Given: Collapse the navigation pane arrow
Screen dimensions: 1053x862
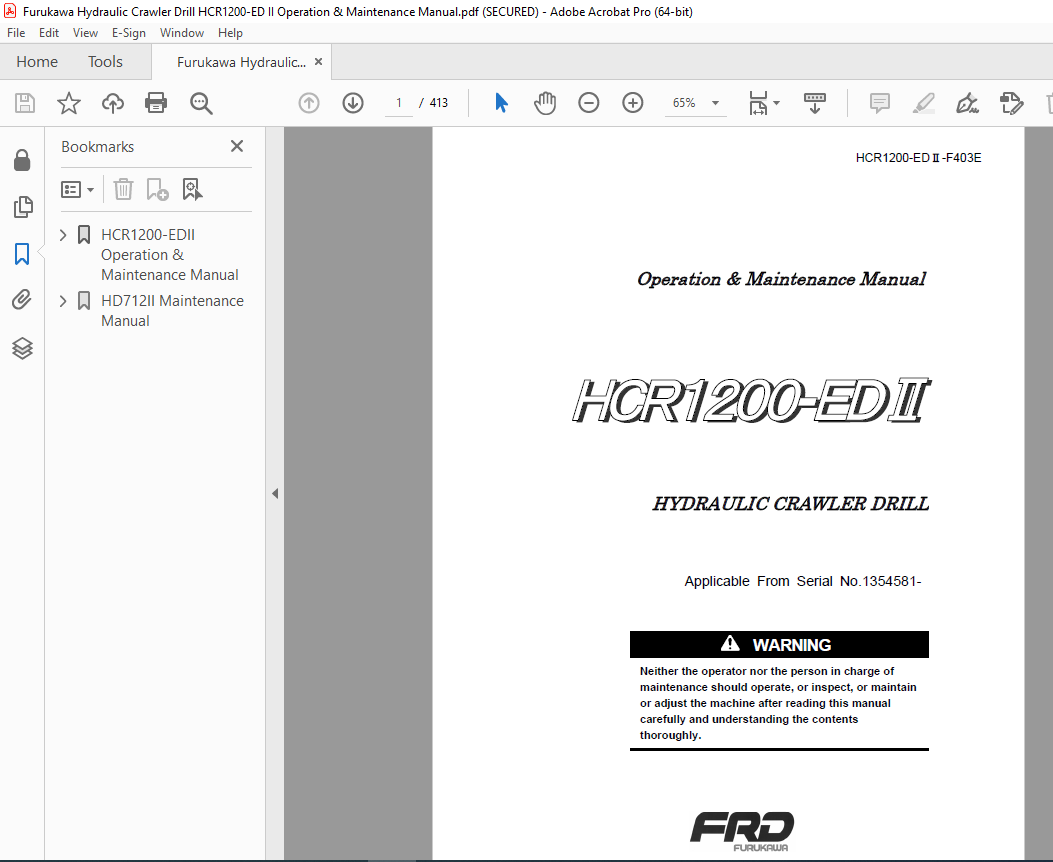Looking at the screenshot, I should pyautogui.click(x=275, y=493).
